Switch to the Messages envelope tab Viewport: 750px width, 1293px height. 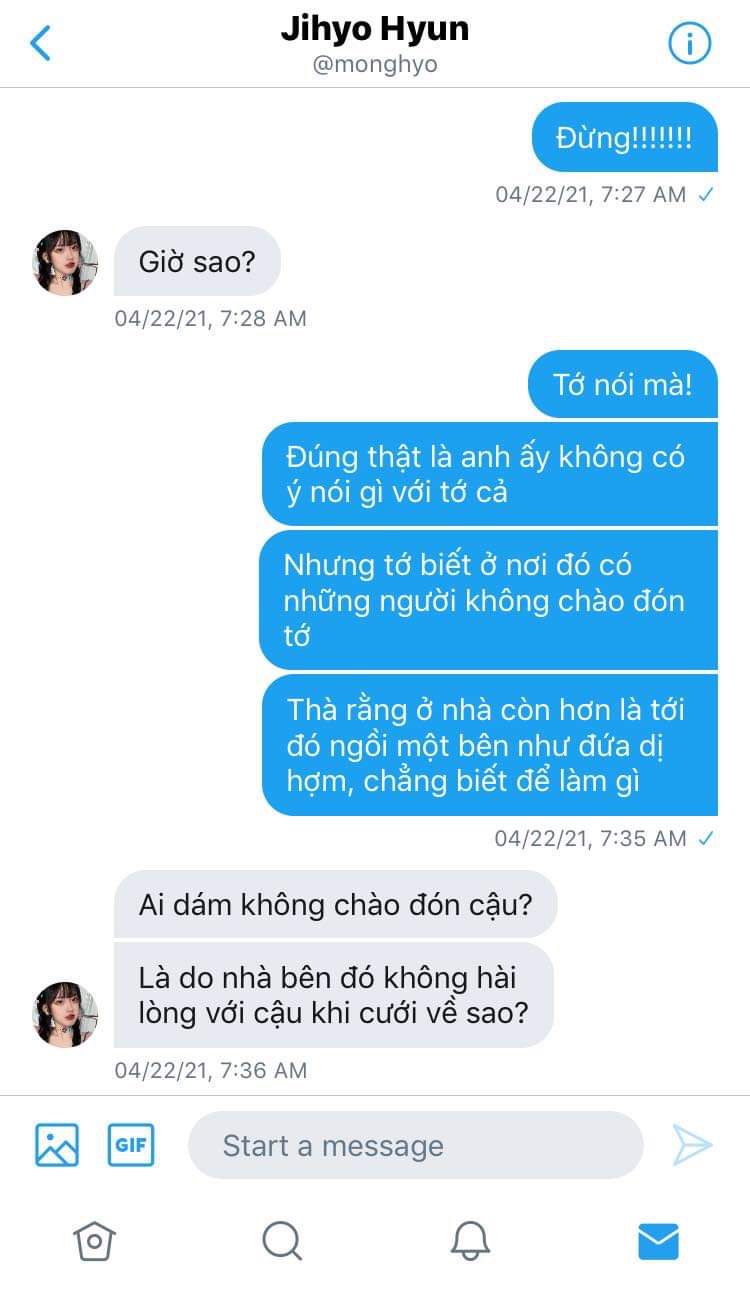tap(658, 1241)
